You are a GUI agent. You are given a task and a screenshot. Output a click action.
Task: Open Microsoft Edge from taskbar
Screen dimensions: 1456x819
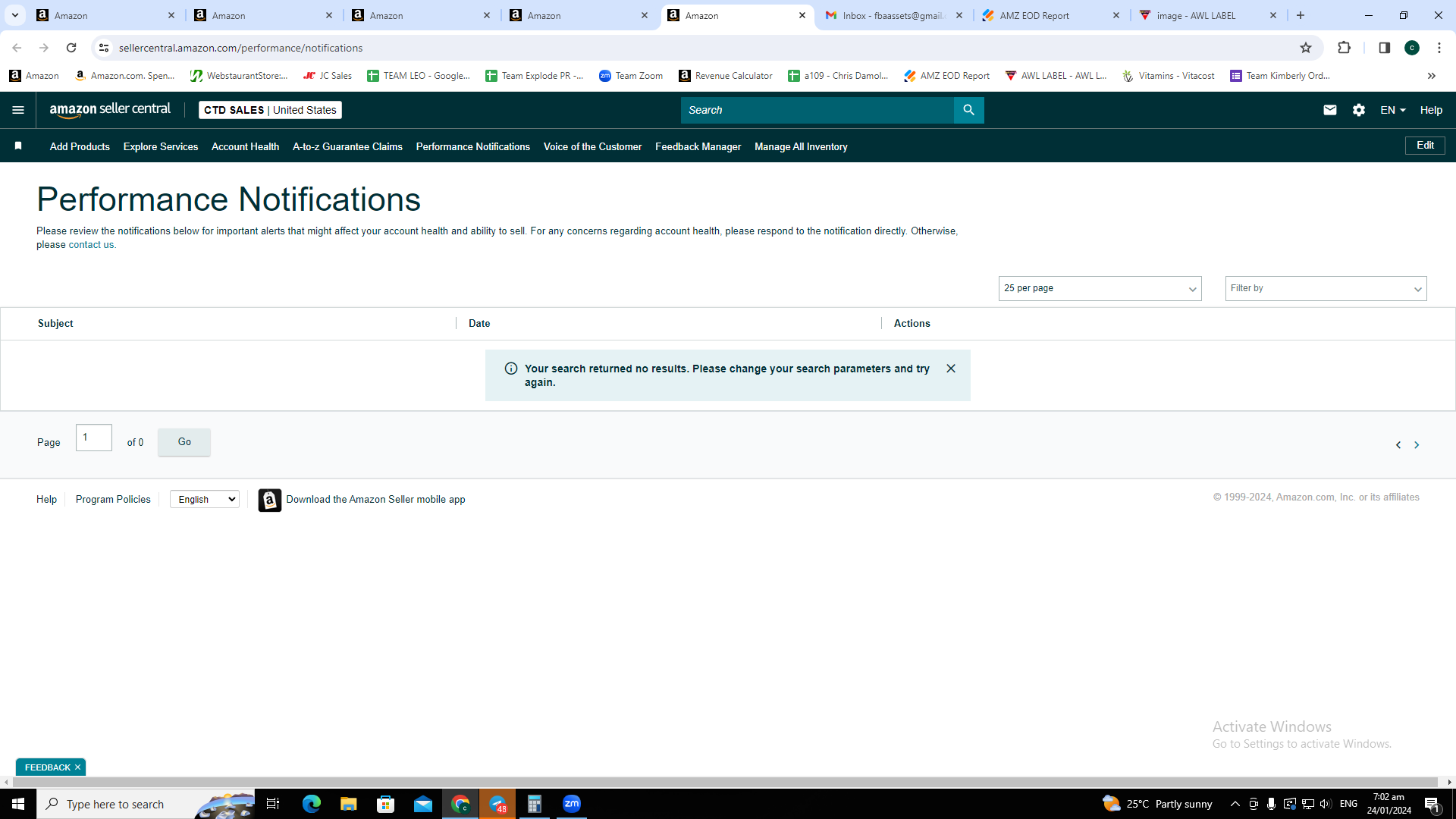tap(312, 804)
